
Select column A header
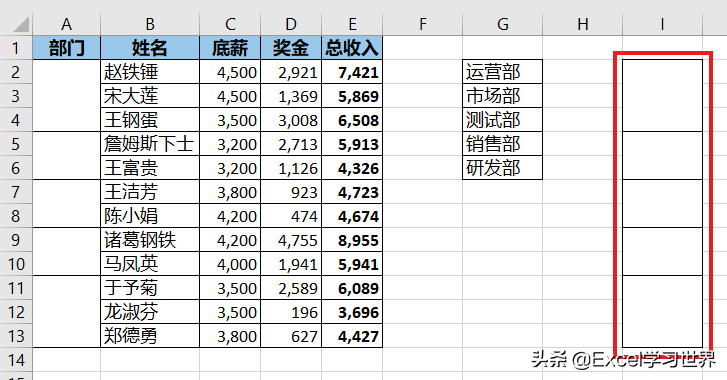pos(67,24)
